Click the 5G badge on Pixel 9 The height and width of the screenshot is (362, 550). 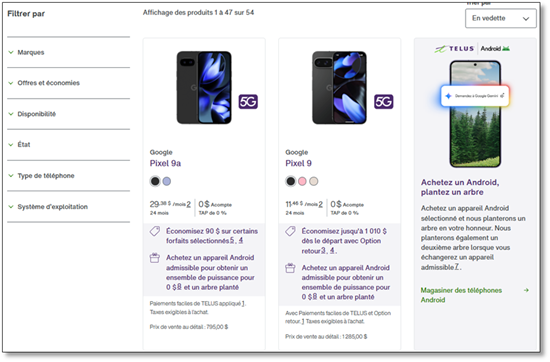click(x=383, y=101)
